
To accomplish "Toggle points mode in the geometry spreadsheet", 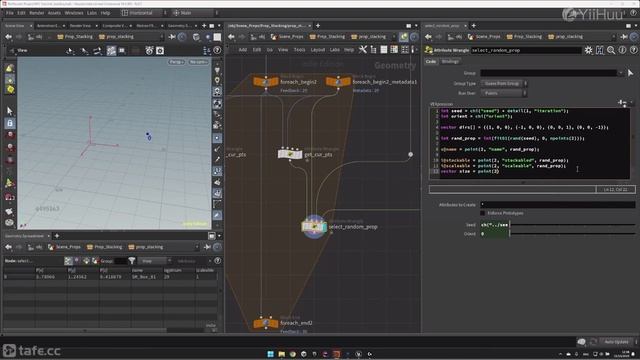I will pyautogui.click(x=68, y=260).
